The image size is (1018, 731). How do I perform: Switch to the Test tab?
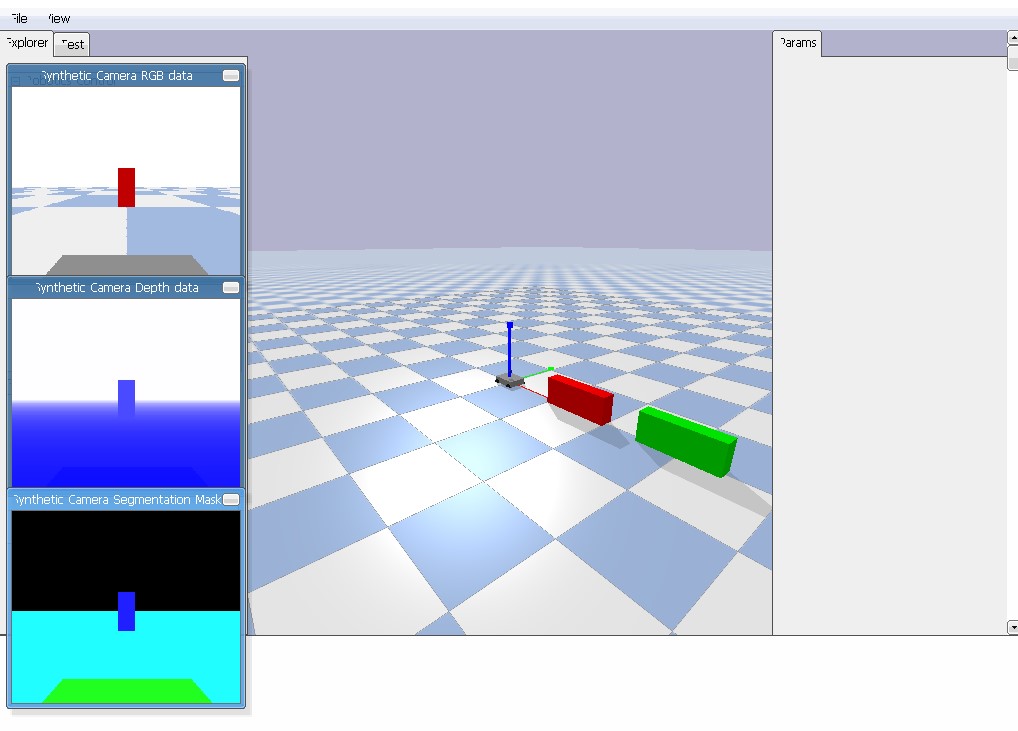pos(72,44)
